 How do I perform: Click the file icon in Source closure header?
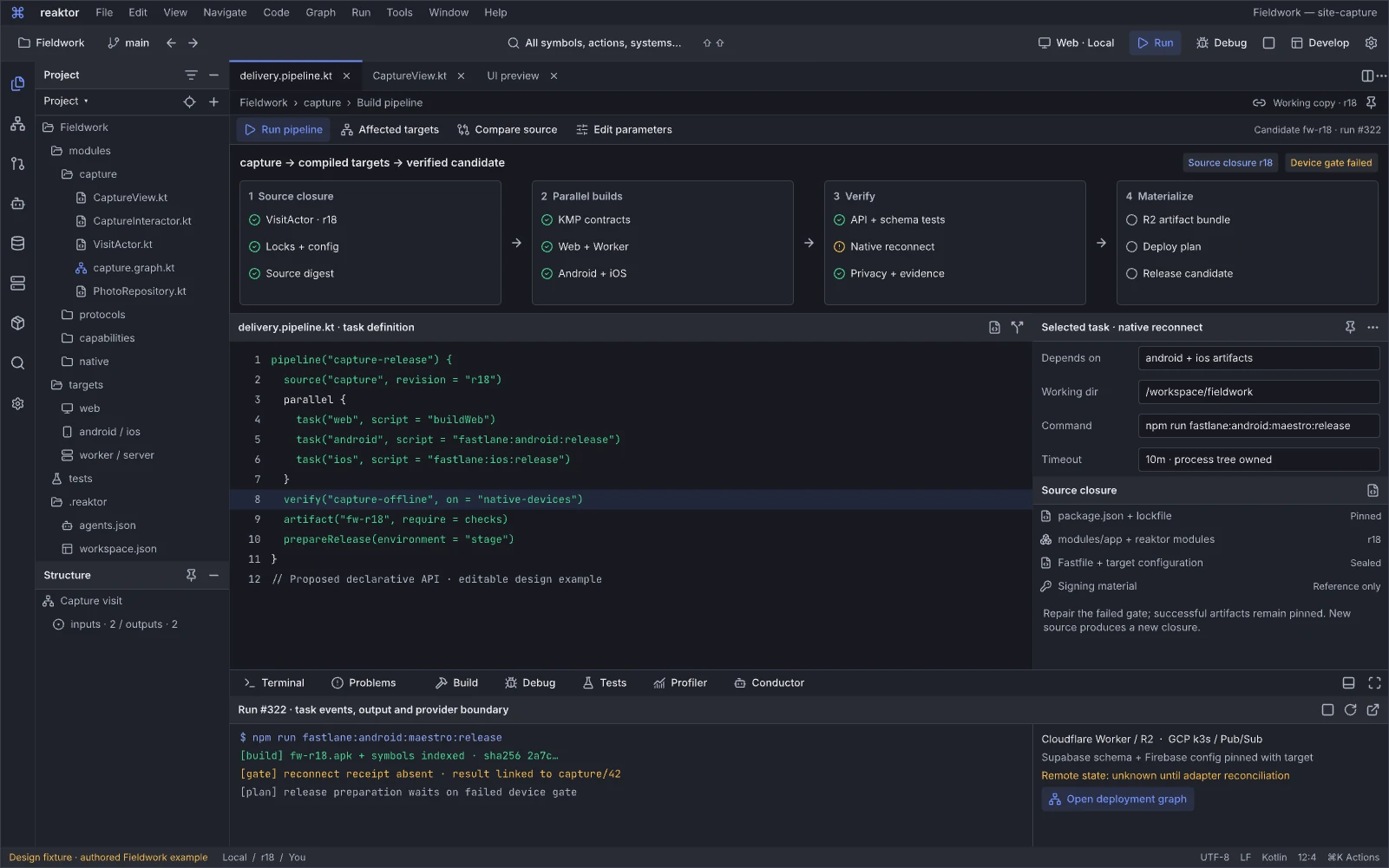pos(1373,490)
